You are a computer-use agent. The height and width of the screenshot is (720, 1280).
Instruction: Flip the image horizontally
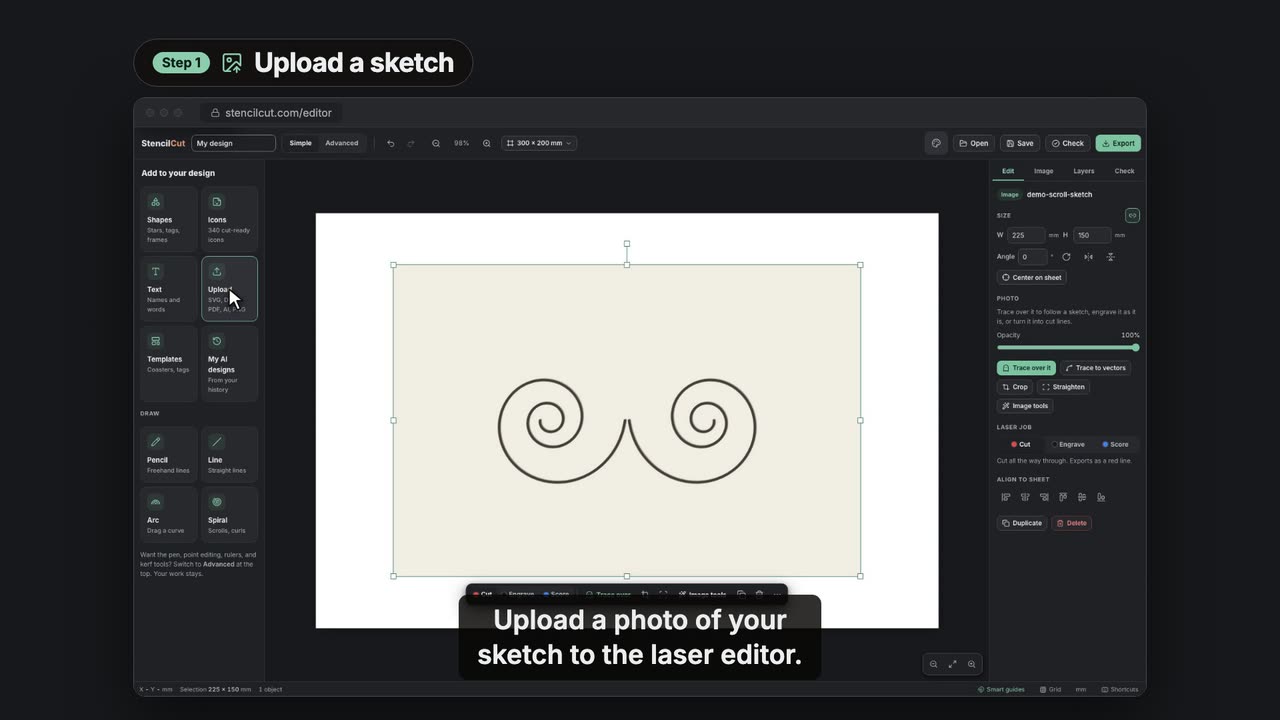click(1088, 257)
